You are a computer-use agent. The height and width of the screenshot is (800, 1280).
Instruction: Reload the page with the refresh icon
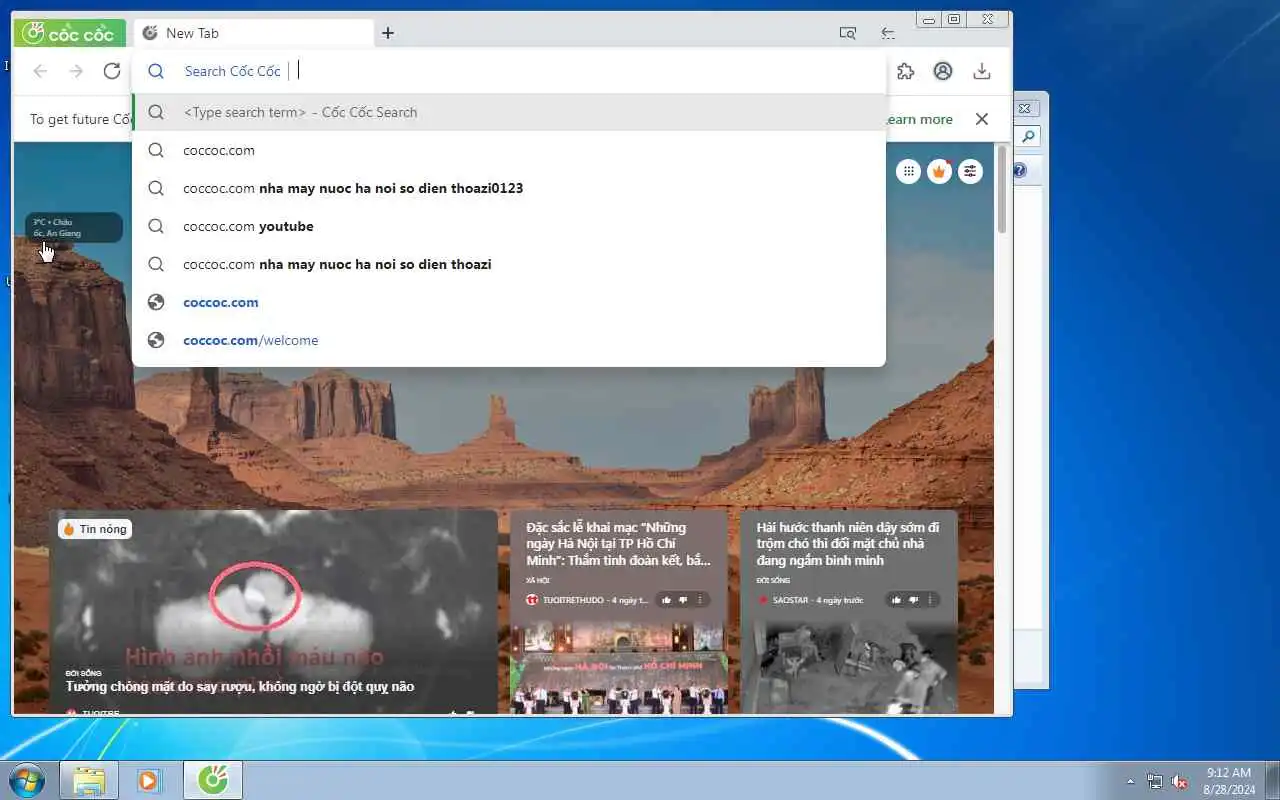point(112,71)
